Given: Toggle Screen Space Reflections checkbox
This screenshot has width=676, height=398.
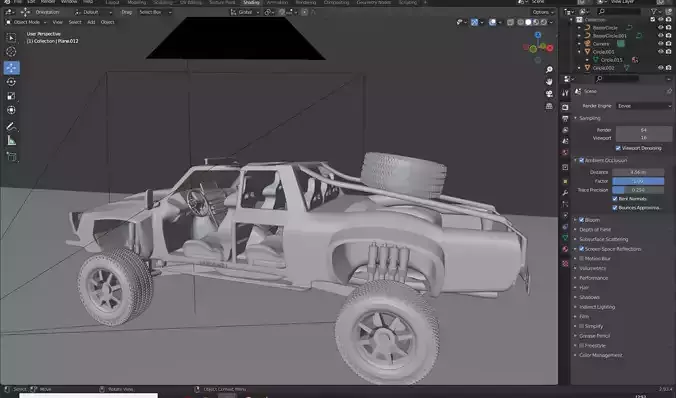Looking at the screenshot, I should (x=582, y=249).
